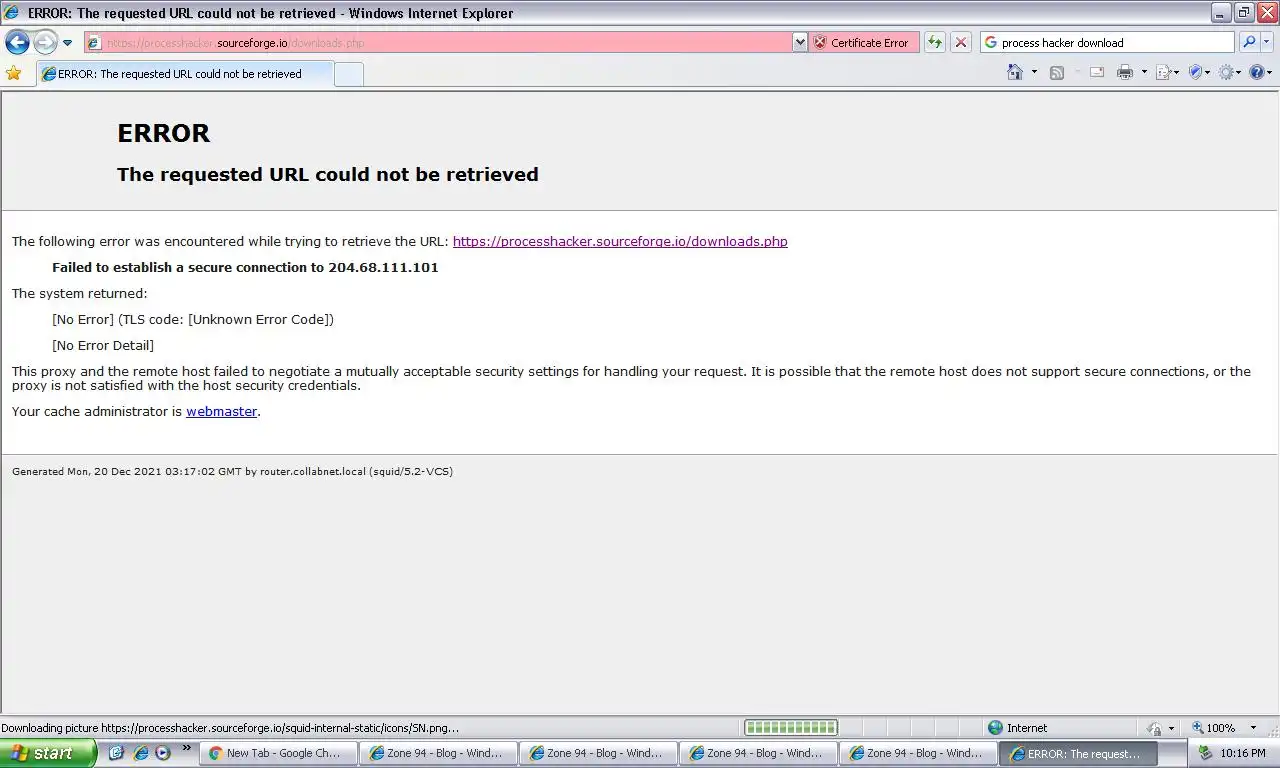
Task: Click the '[No Error Detail]' line
Action: click(x=103, y=345)
